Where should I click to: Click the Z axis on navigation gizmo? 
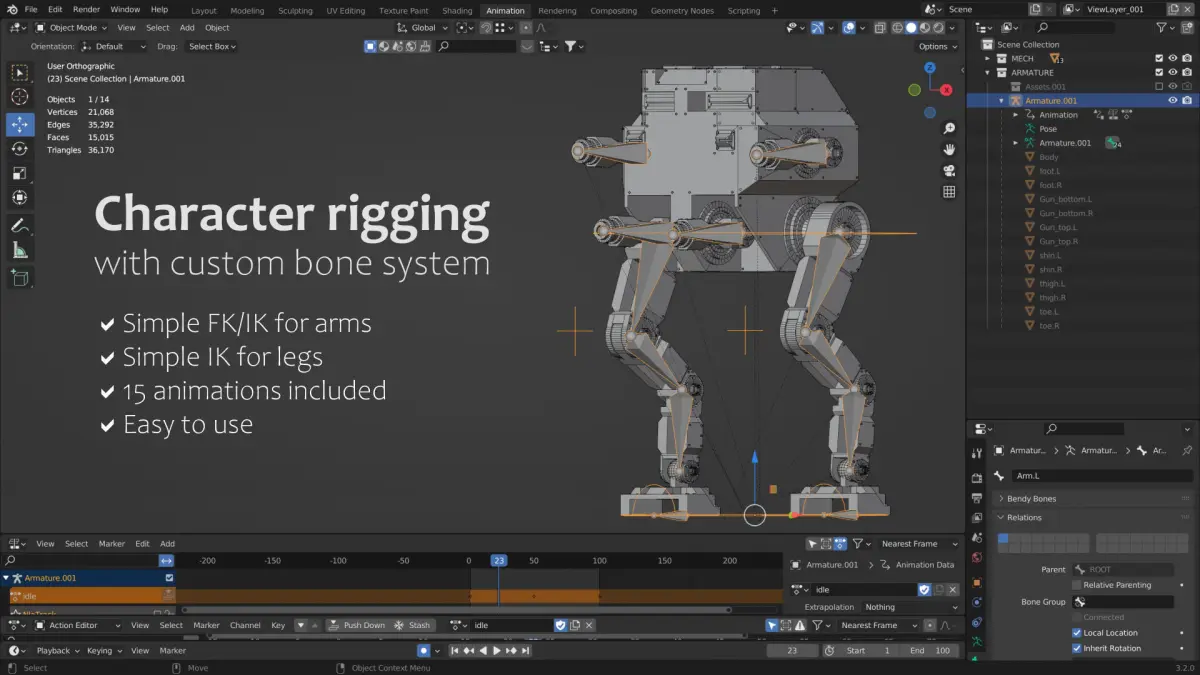[930, 68]
